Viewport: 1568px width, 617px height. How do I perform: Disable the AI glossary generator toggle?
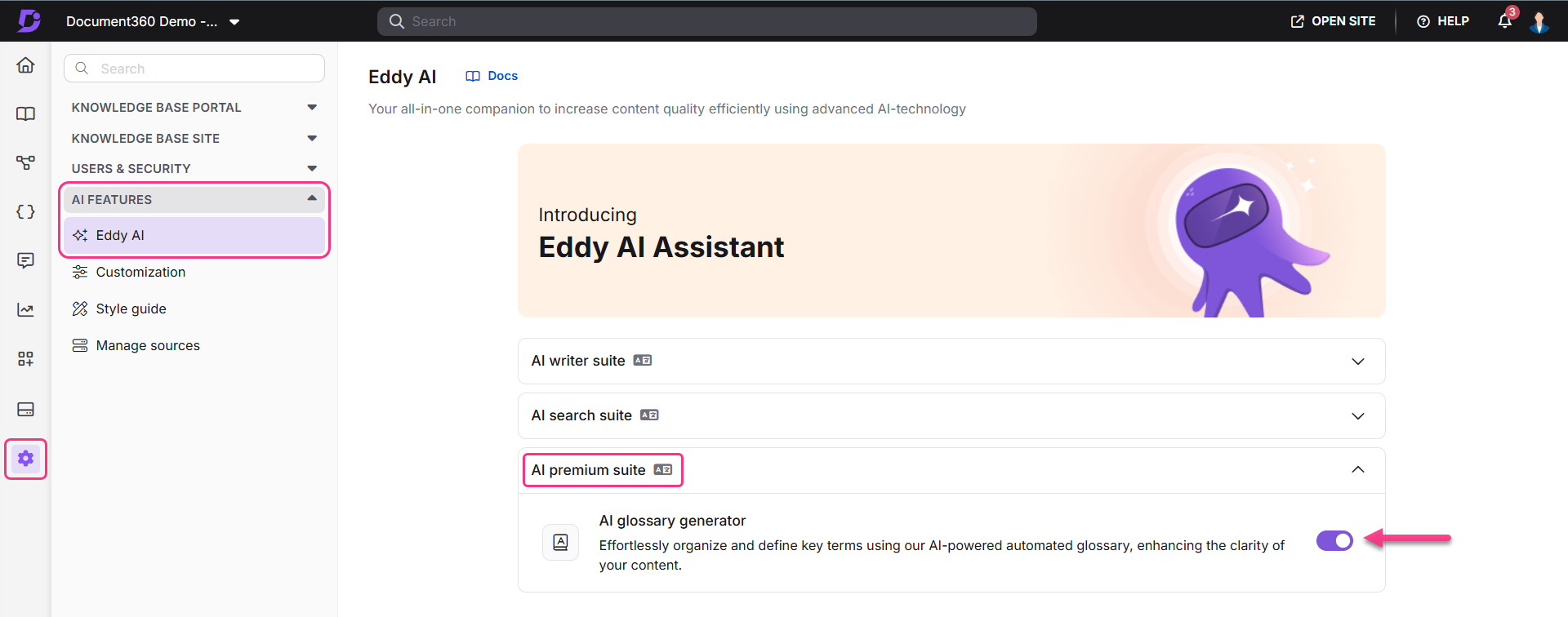tap(1334, 541)
